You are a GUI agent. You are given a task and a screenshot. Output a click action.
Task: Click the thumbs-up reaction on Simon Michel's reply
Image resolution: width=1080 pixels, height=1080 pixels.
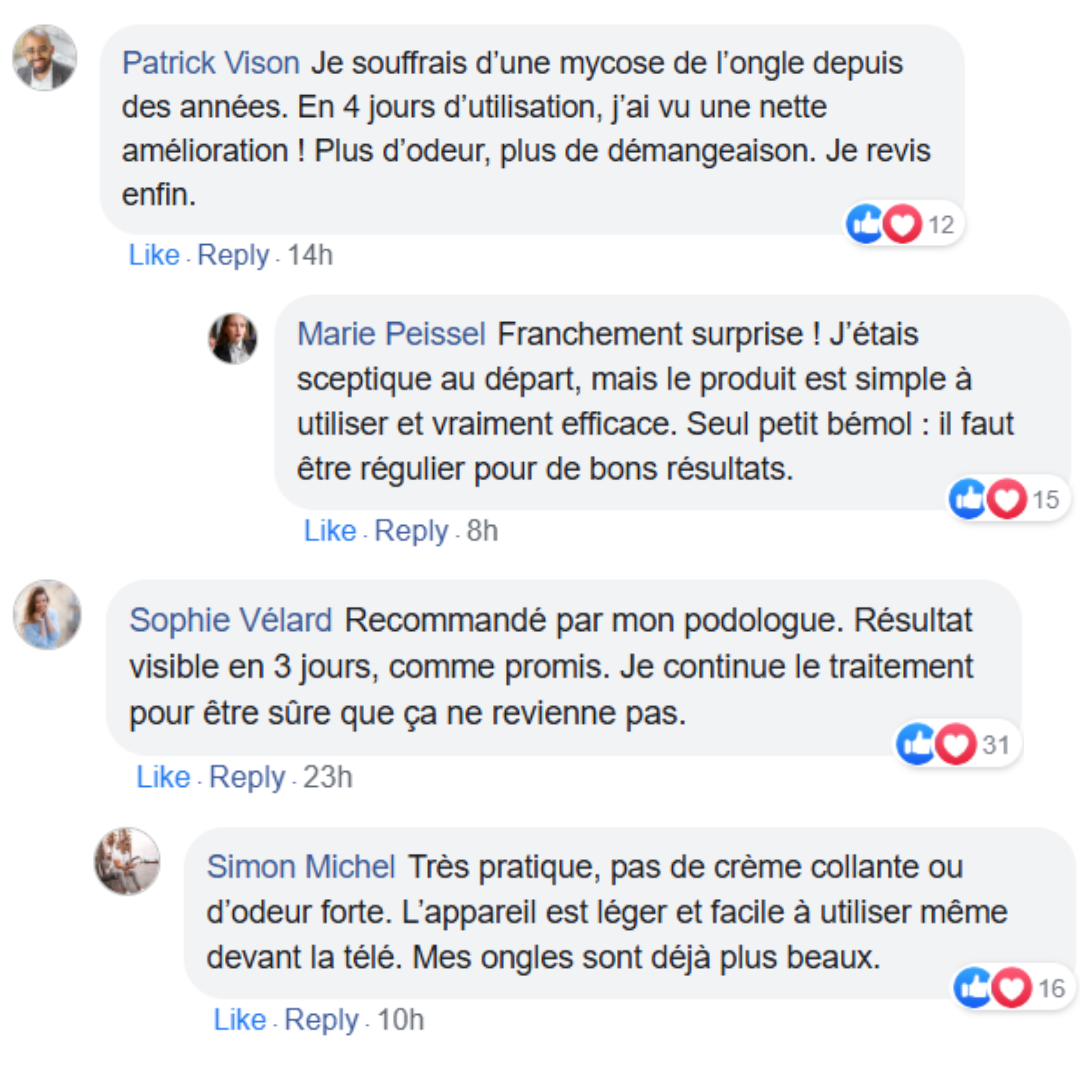975,988
